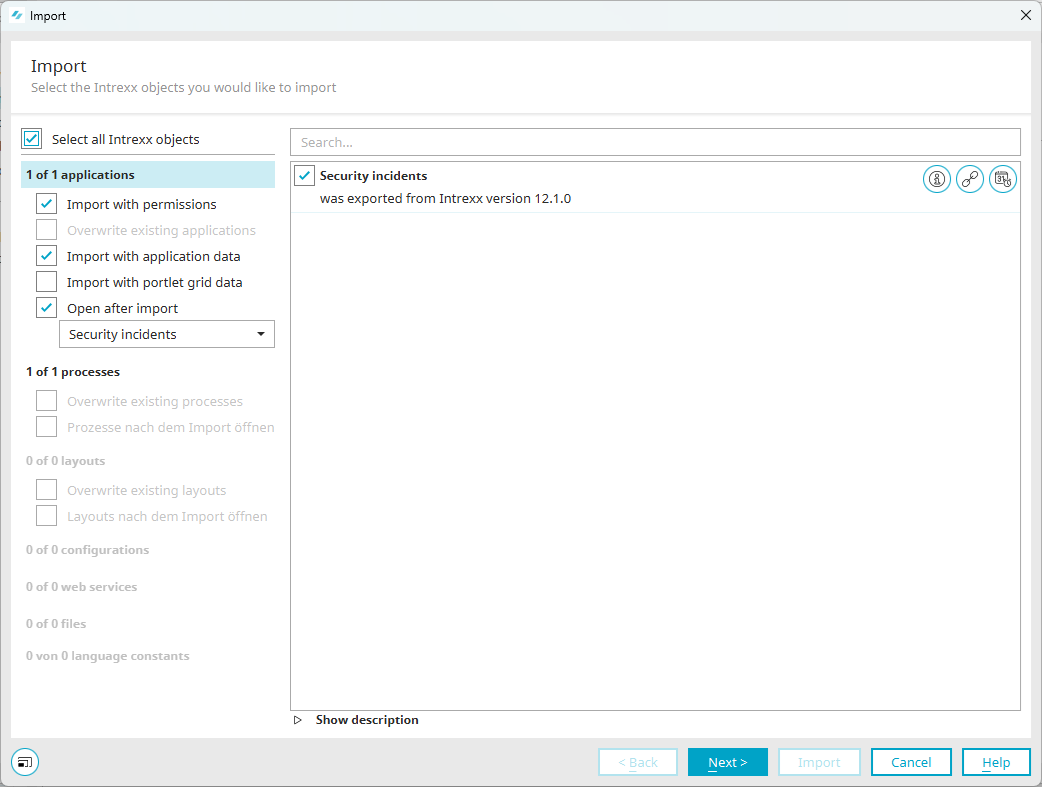Image resolution: width=1042 pixels, height=787 pixels.
Task: Click the Intrexx logo in the title bar
Action: coord(17,15)
